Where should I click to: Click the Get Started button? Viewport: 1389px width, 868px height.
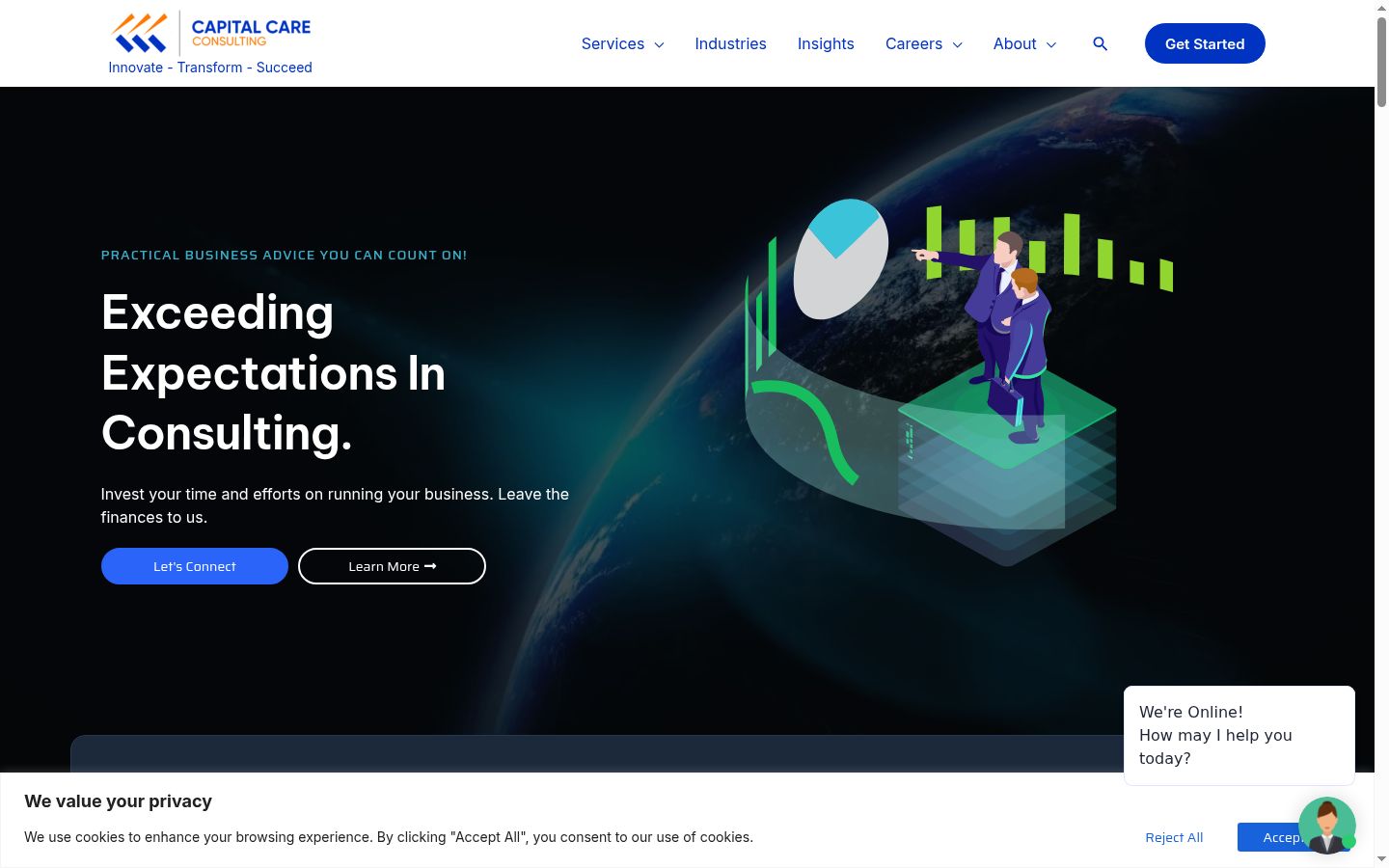(x=1205, y=43)
